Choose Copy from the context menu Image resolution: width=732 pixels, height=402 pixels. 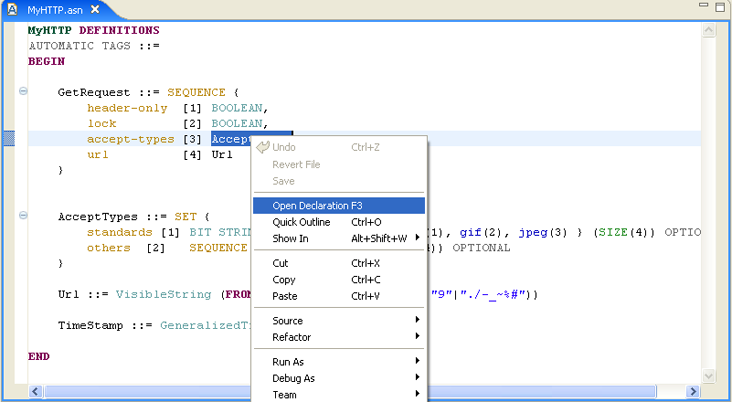click(x=284, y=280)
